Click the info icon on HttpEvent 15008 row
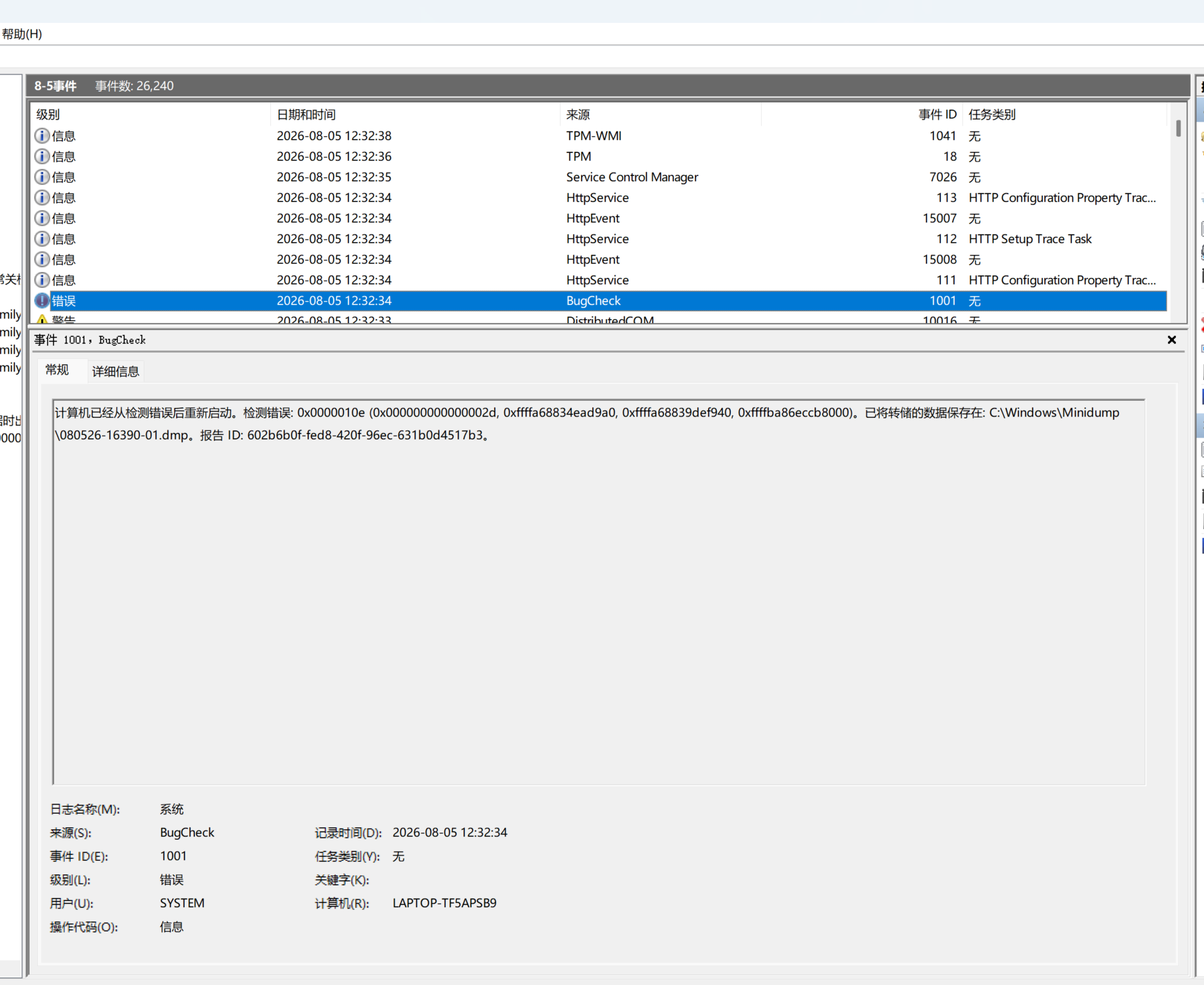The width and height of the screenshot is (1204, 985). (x=42, y=259)
